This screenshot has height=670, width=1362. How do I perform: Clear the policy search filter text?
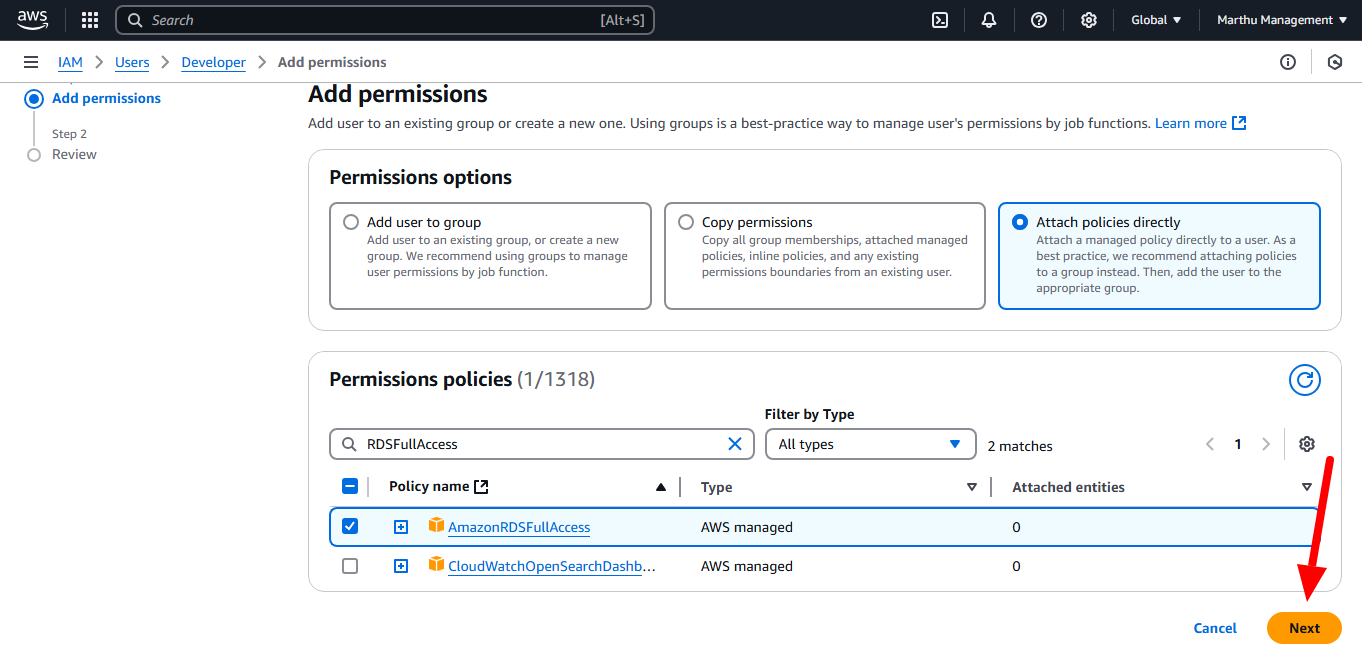pos(735,444)
